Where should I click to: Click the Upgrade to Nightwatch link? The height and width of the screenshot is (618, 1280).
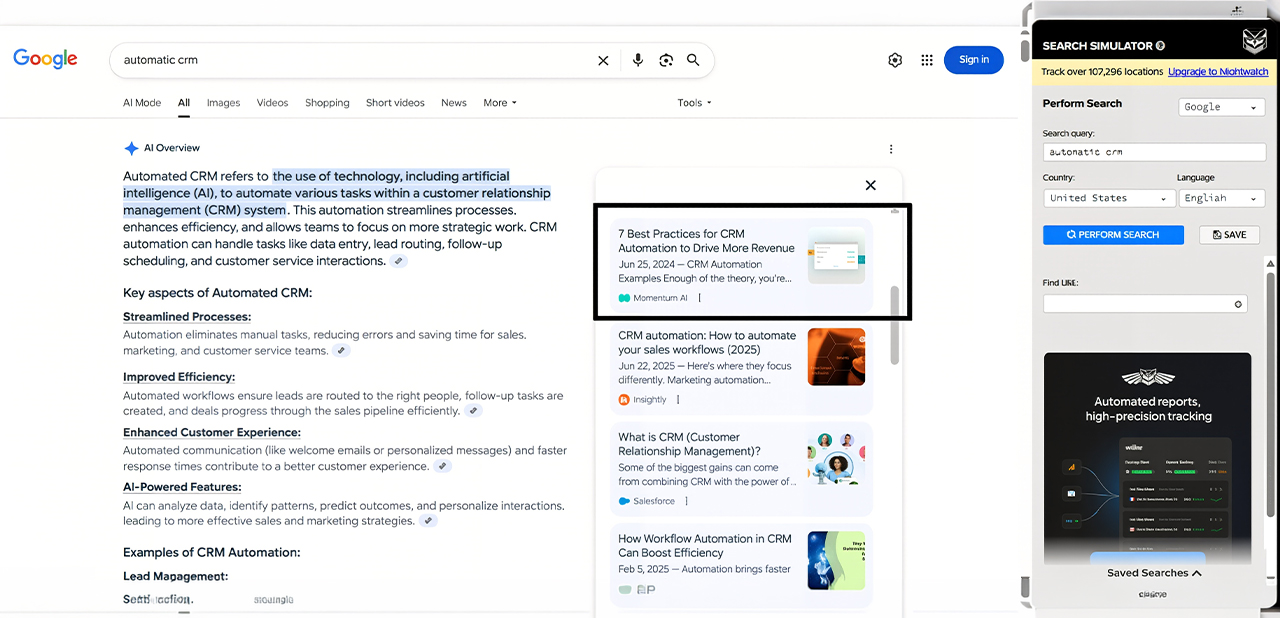click(1217, 72)
